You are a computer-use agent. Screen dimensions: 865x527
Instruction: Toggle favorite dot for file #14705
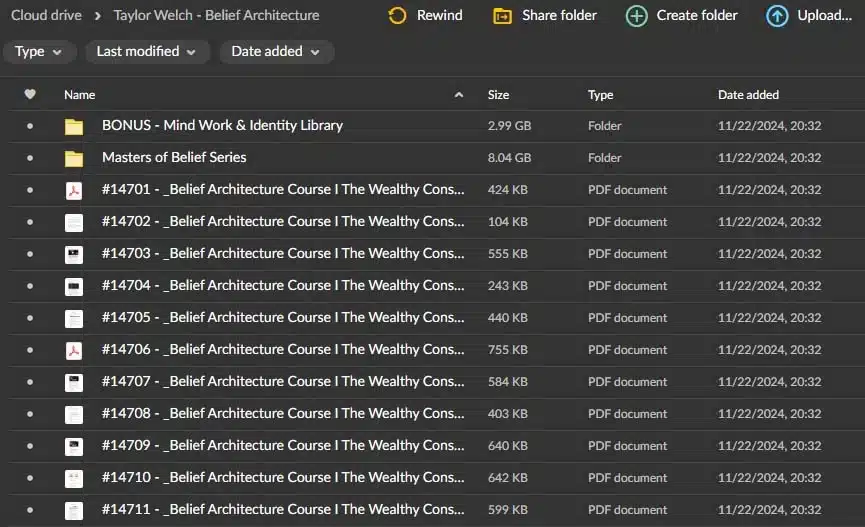(30, 318)
